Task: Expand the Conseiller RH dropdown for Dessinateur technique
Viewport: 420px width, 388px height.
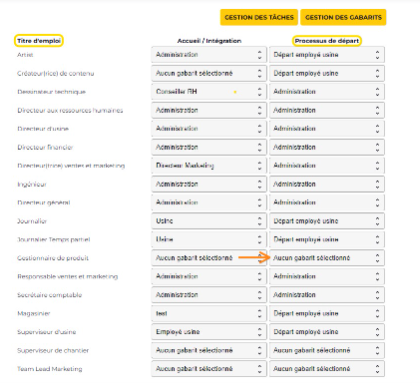Action: coord(209,92)
